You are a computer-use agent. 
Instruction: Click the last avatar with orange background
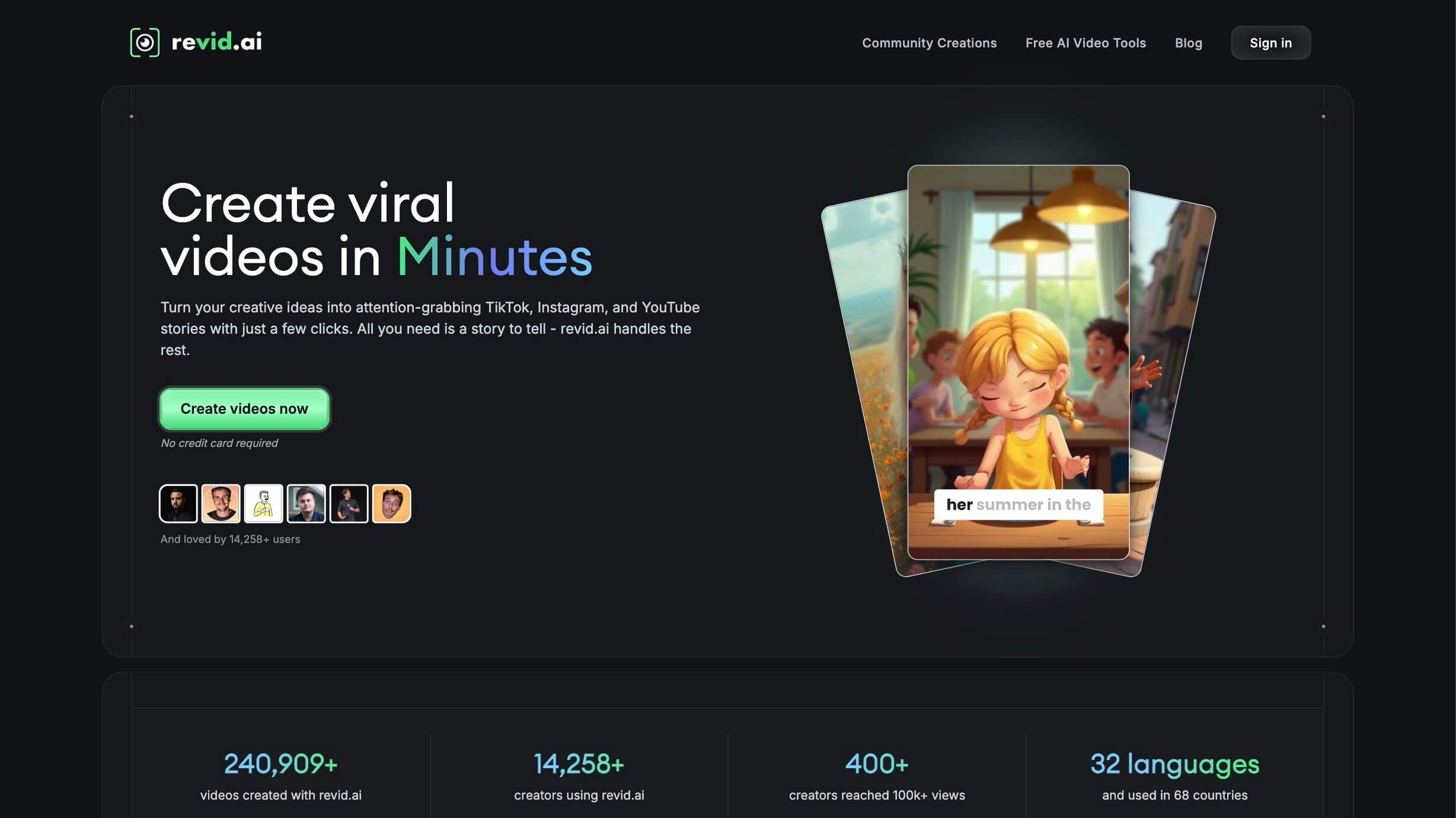click(391, 504)
